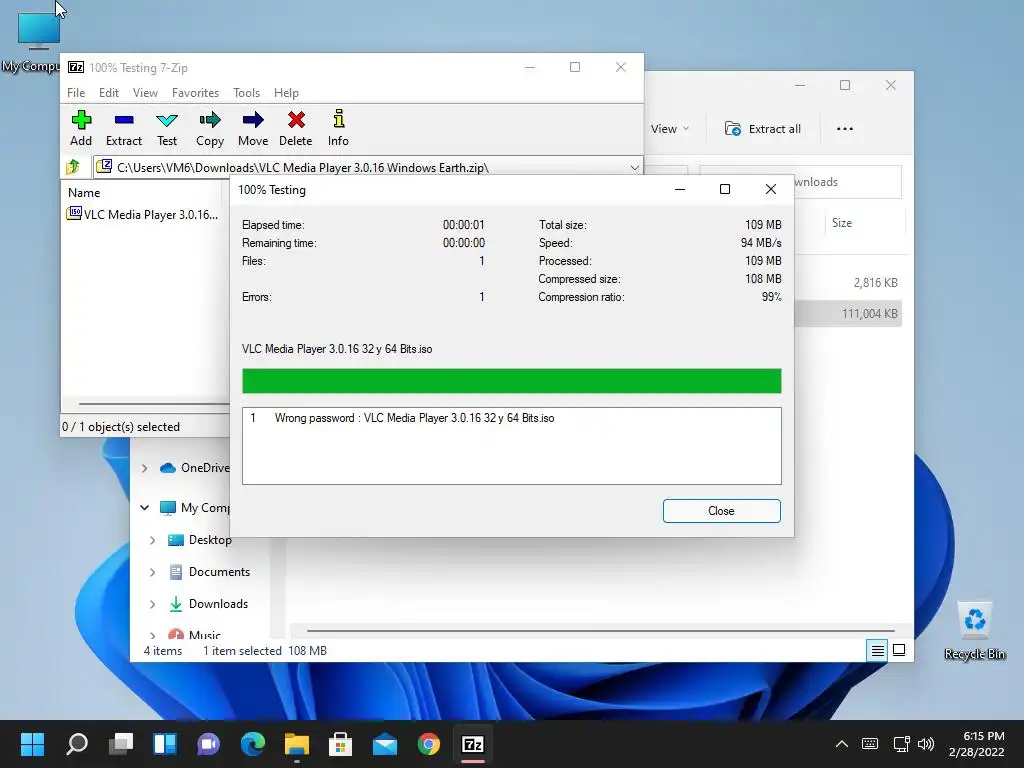Open the View dropdown in File Explorer
Image resolution: width=1024 pixels, height=768 pixels.
(x=670, y=129)
